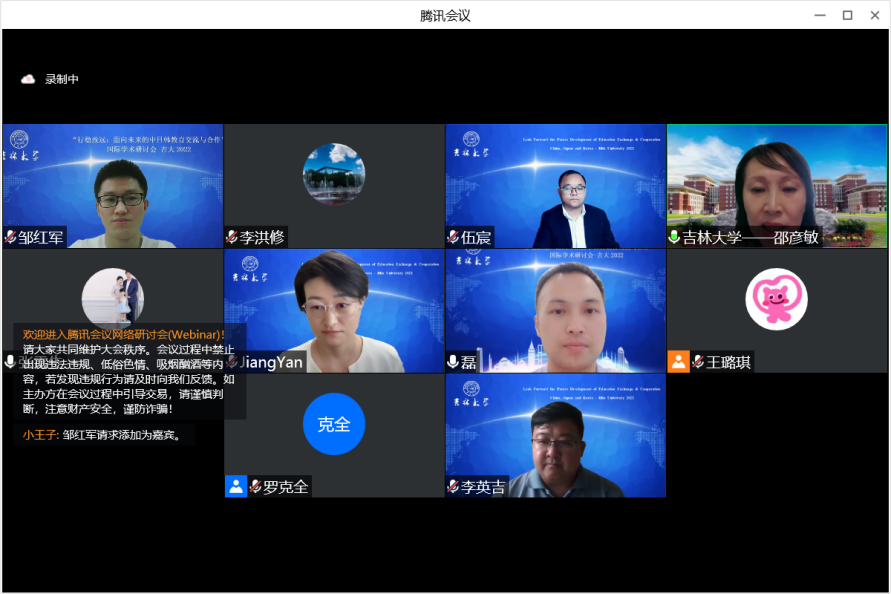Image resolution: width=891 pixels, height=594 pixels.
Task: Click the orange host badge next to 王璐琪
Action: 679,362
